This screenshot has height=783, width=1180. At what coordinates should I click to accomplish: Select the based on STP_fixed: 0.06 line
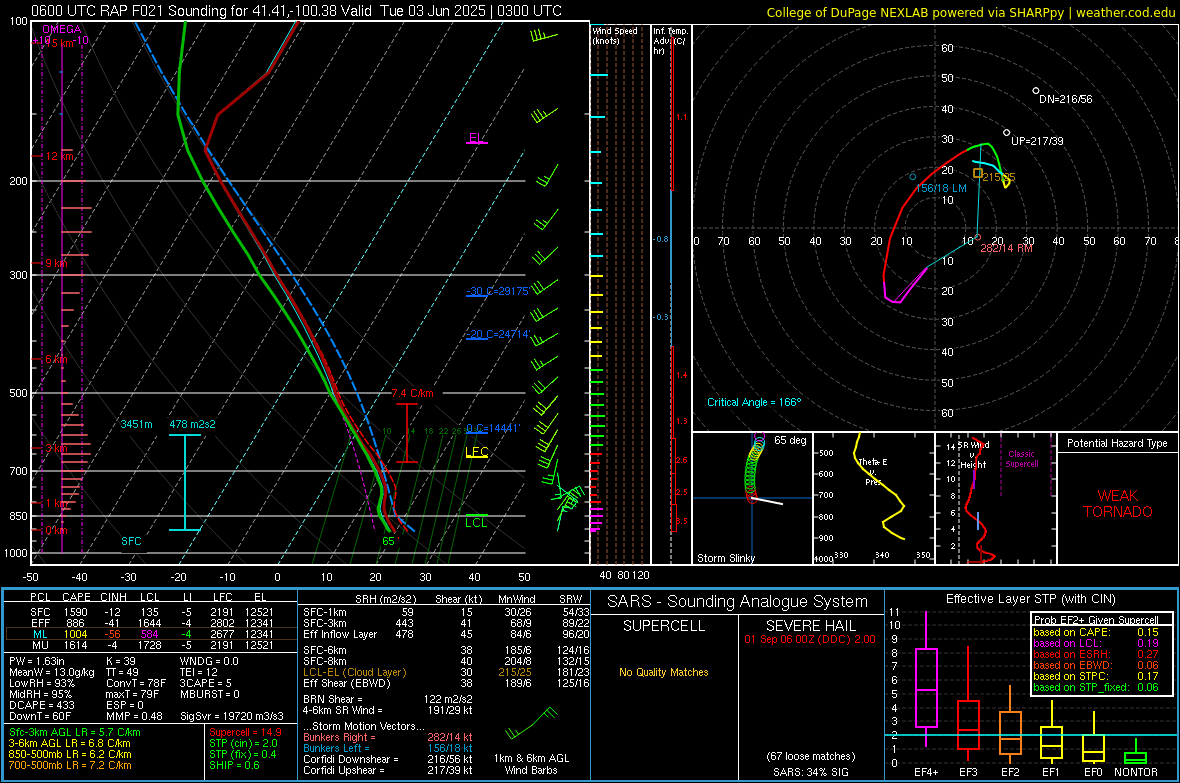[x=1096, y=687]
